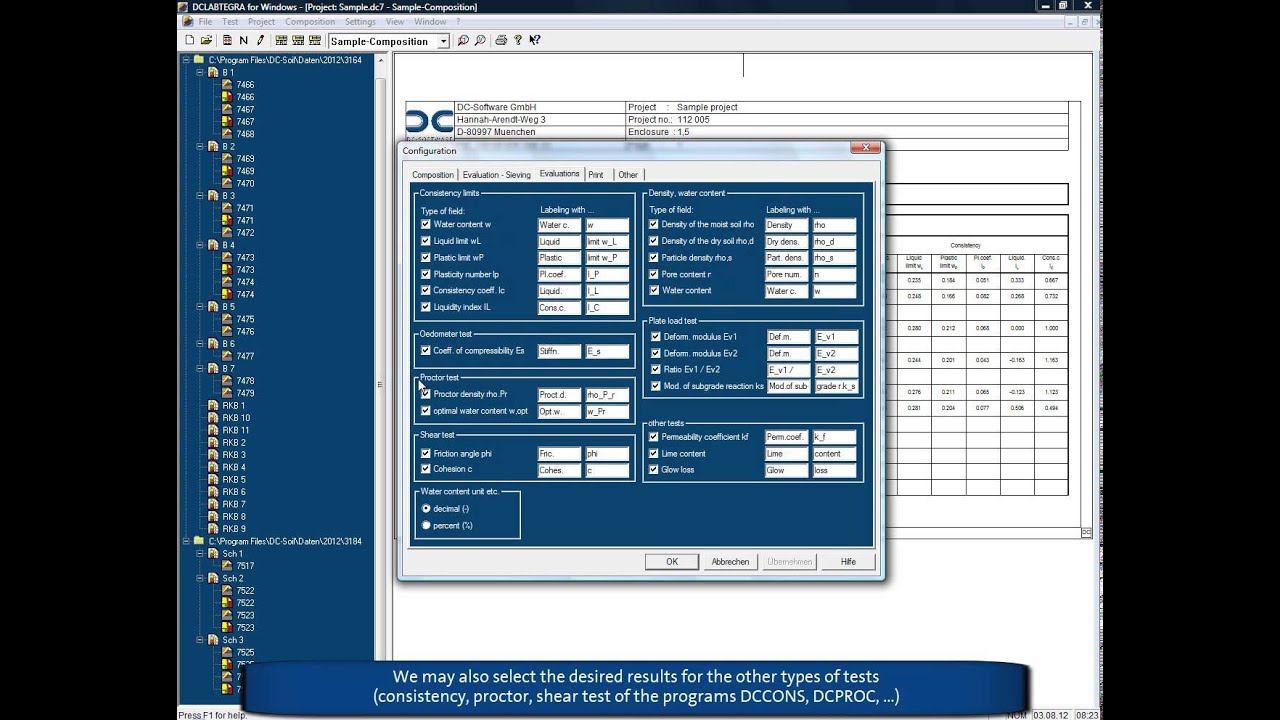This screenshot has height=720, width=1280.
Task: Open the View menu
Action: click(395, 21)
